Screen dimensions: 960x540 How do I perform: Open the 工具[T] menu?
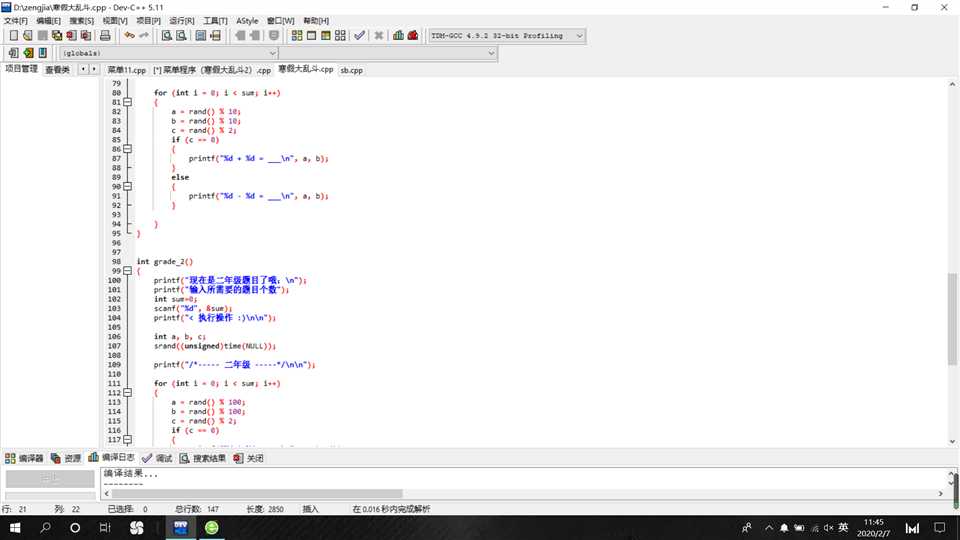[x=215, y=21]
